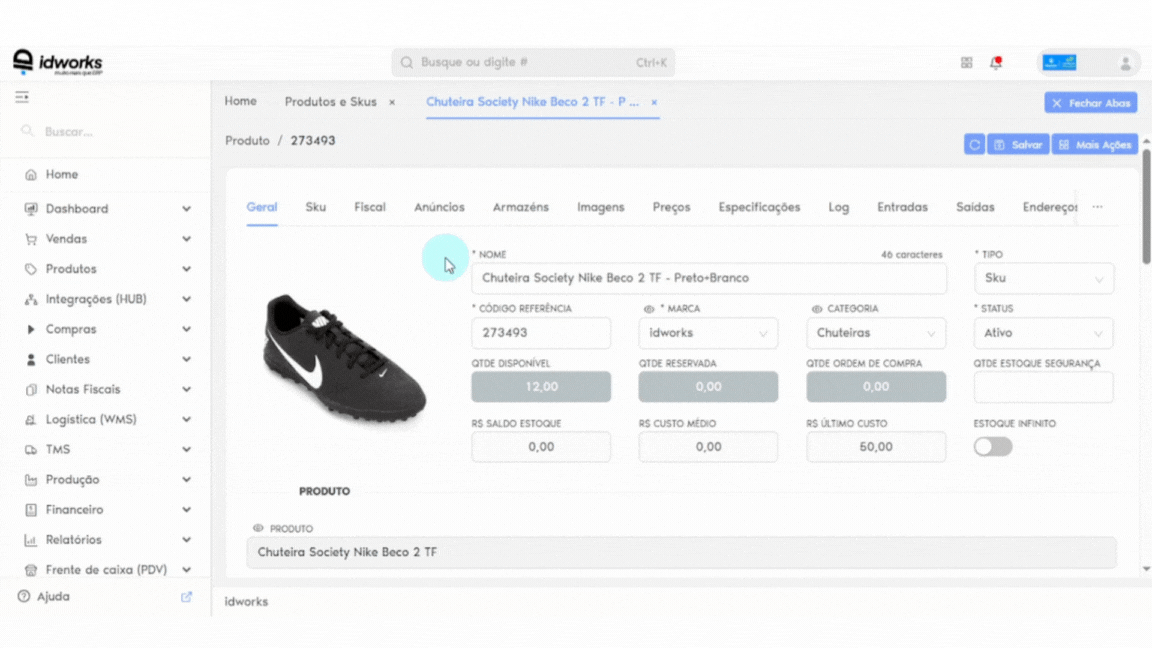Toggle eye icon beside Categoria label
This screenshot has width=1152, height=648.
pos(816,309)
